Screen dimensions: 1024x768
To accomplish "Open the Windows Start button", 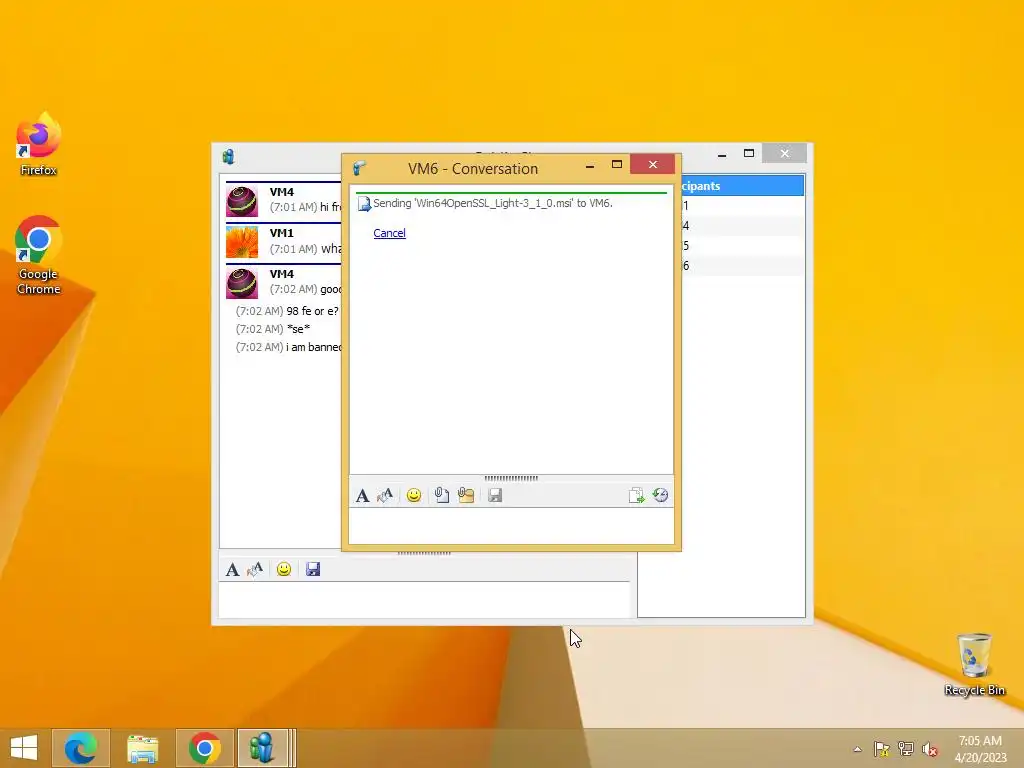I will click(x=24, y=748).
